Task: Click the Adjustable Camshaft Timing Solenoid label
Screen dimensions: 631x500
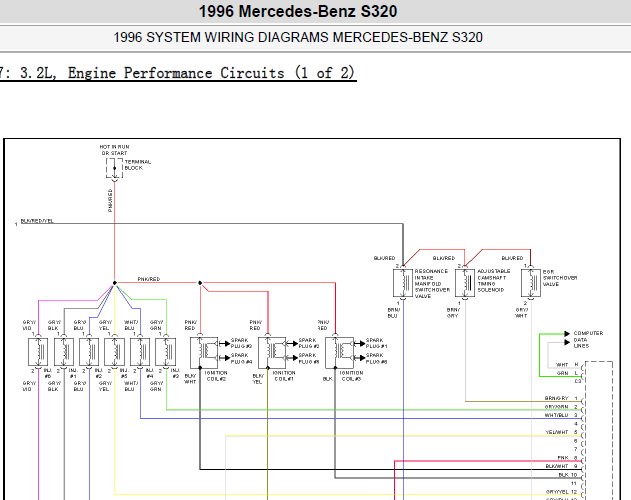Action: click(x=494, y=281)
